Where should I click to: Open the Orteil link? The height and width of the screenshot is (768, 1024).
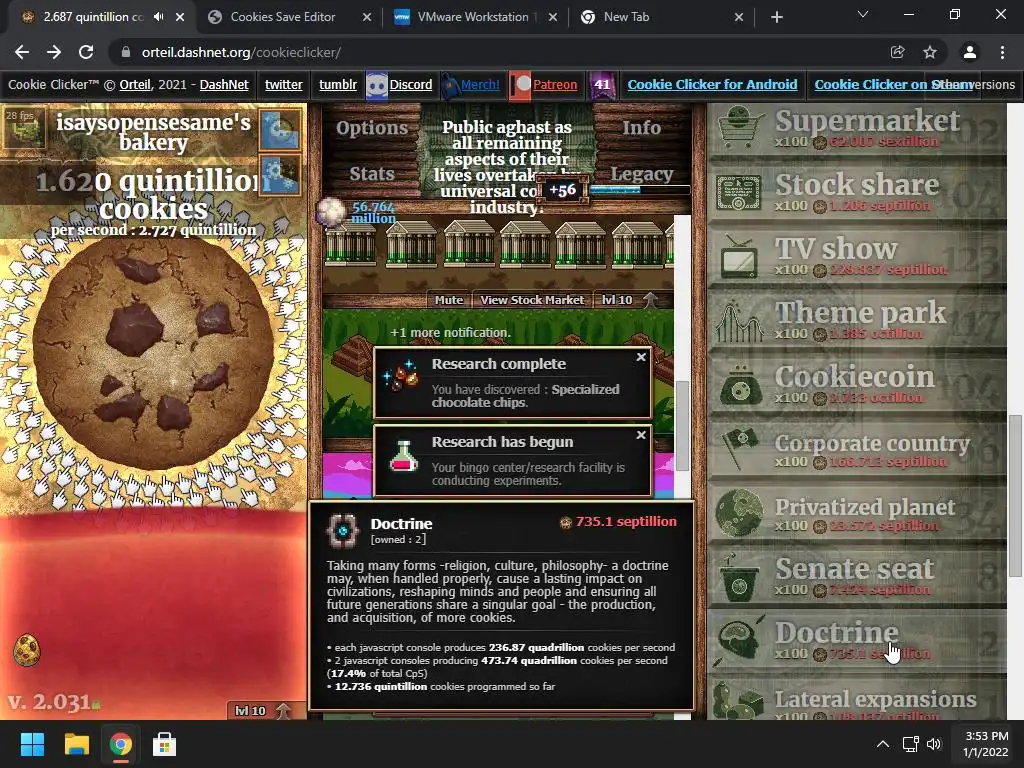135,85
